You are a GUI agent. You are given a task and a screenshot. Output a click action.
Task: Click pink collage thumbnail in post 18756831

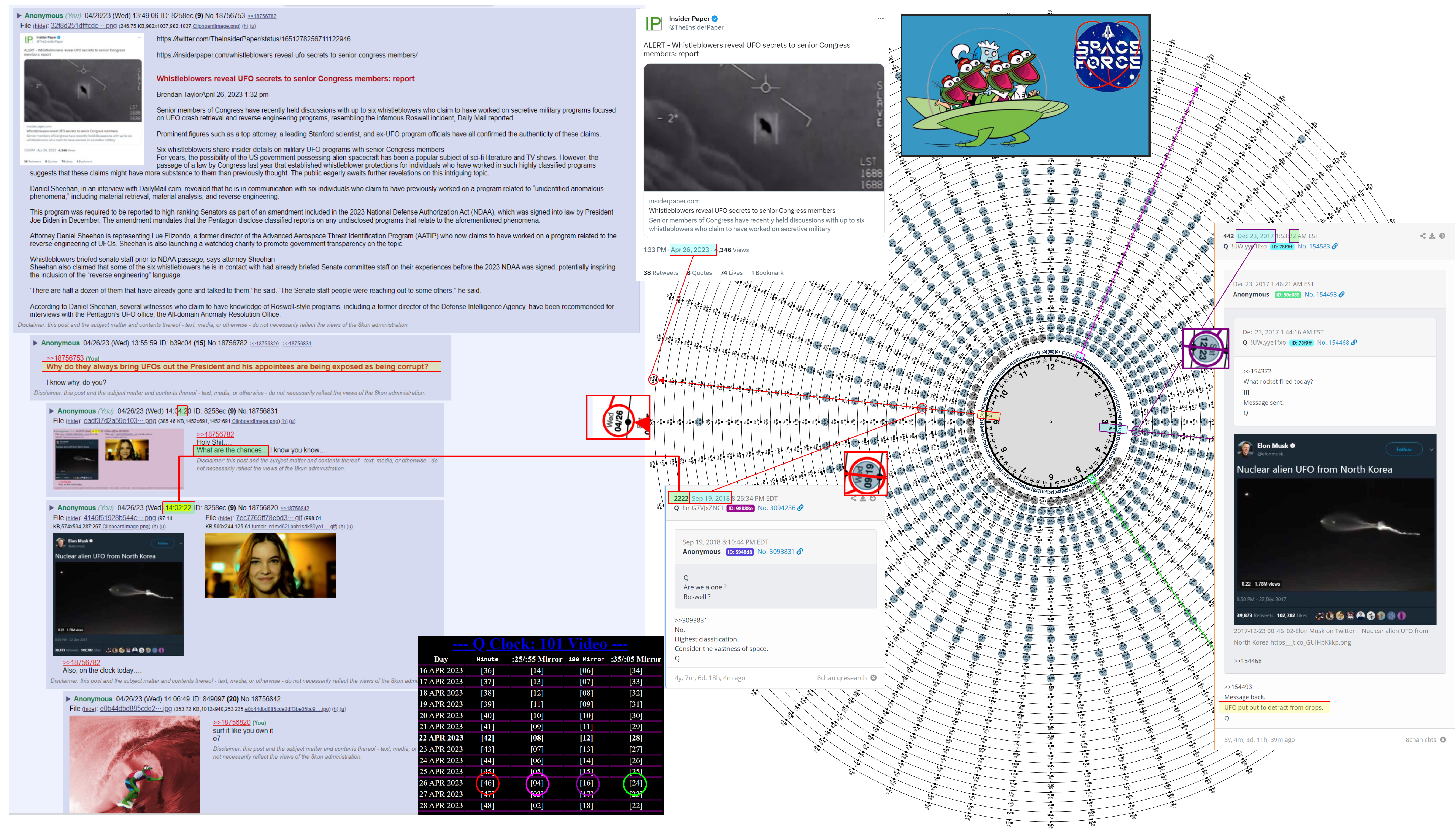point(118,459)
